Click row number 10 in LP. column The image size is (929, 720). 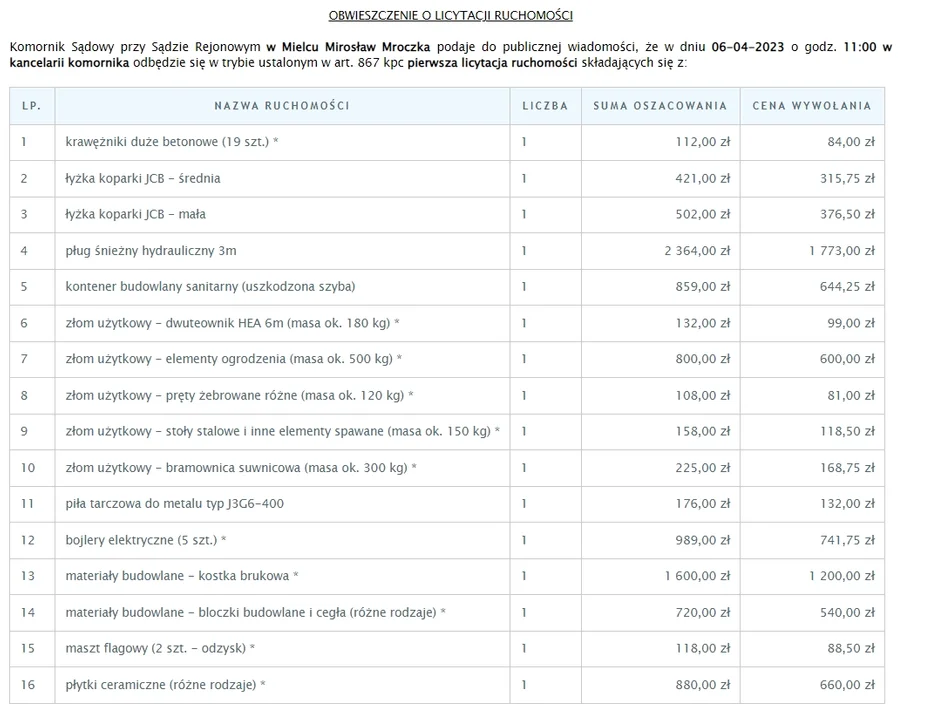[x=28, y=468]
